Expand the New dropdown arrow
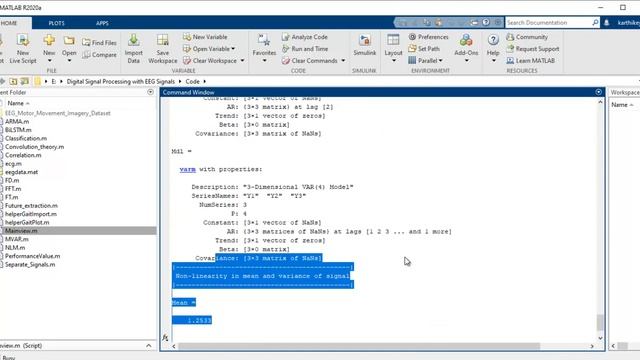Screen dimensions: 640x360 click(49, 61)
